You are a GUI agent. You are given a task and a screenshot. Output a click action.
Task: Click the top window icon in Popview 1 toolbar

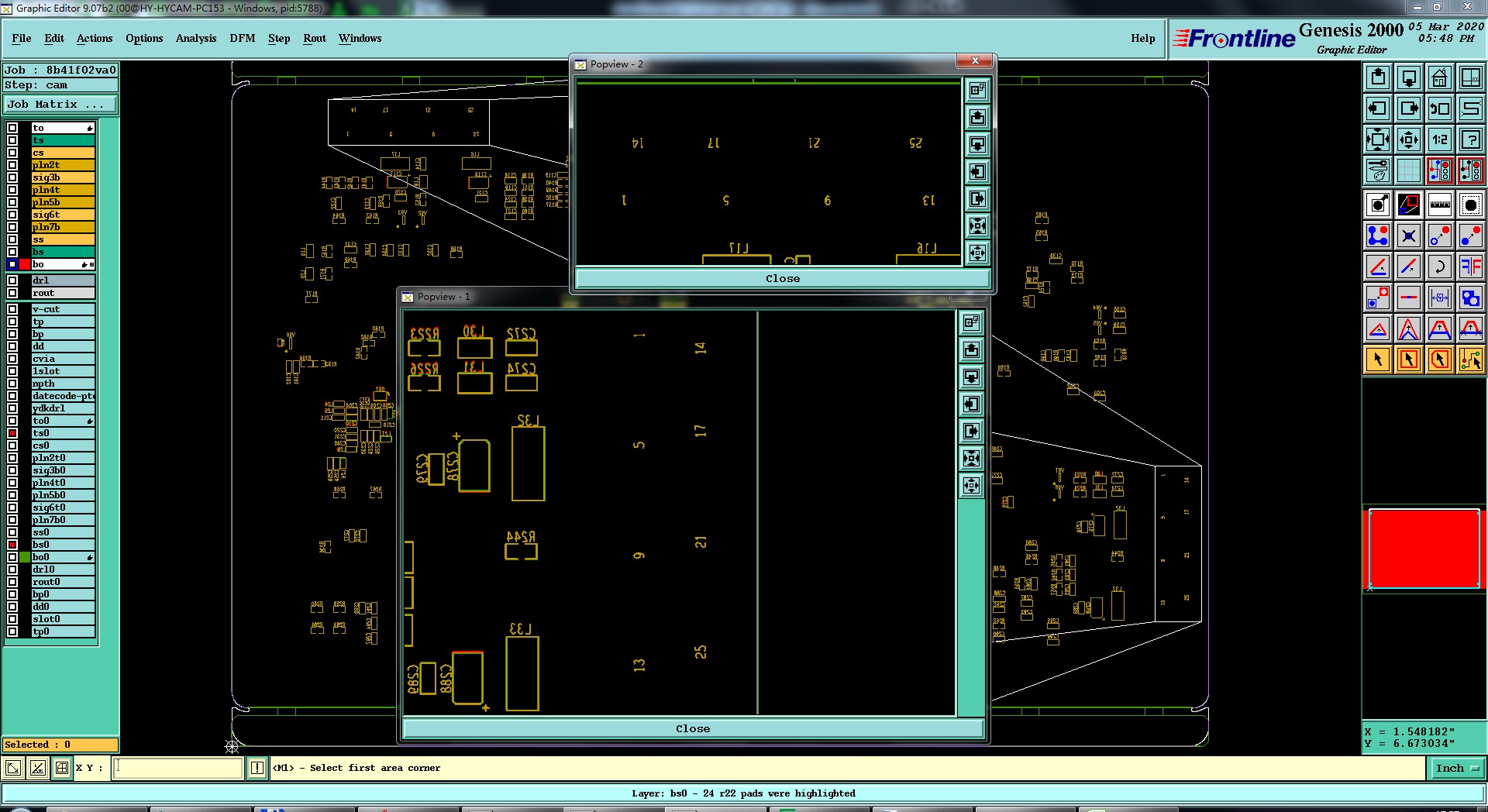click(x=972, y=322)
